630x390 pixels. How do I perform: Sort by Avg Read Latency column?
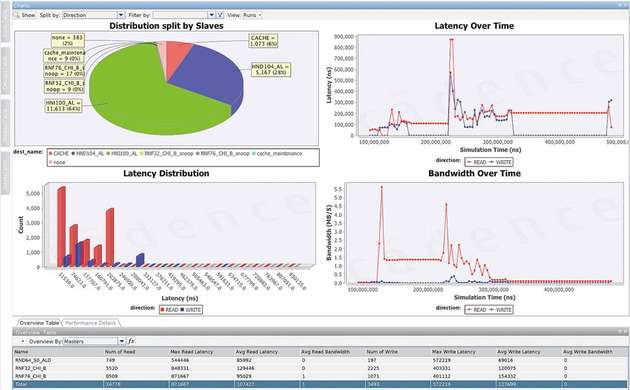[x=267, y=351]
